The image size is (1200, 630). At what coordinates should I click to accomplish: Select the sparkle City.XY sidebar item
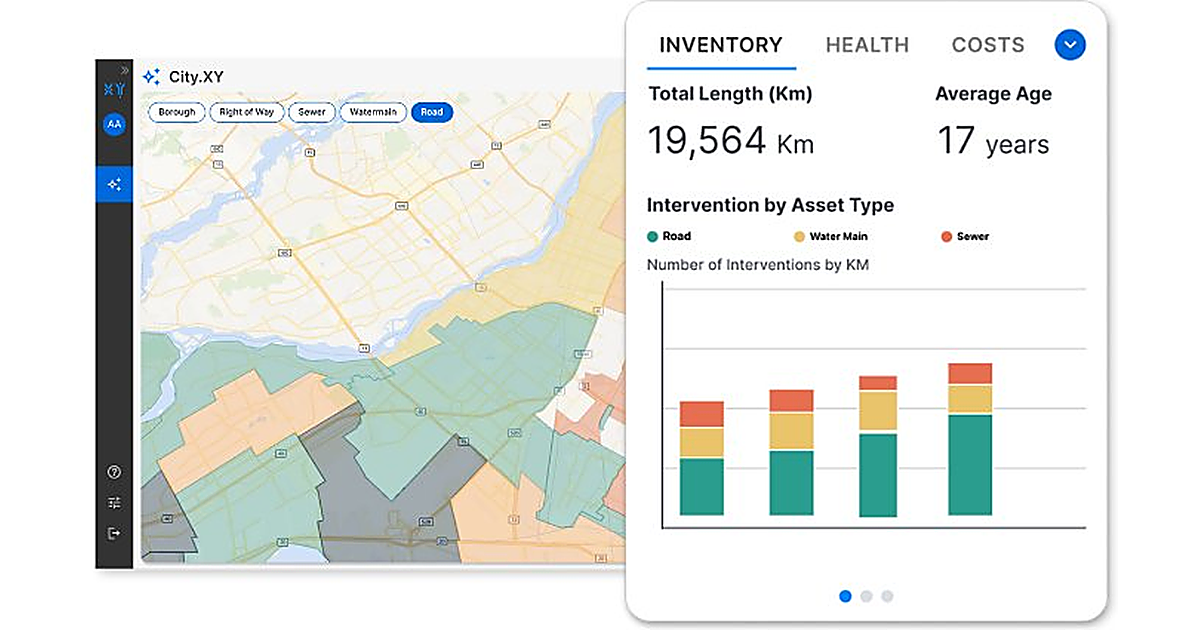pos(114,184)
